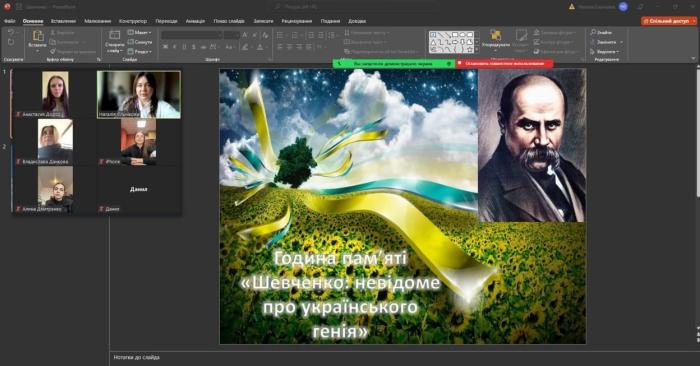Image resolution: width=700 pixels, height=366 pixels.
Task: Switch to the Малювання (Draw) tab
Action: (97, 21)
